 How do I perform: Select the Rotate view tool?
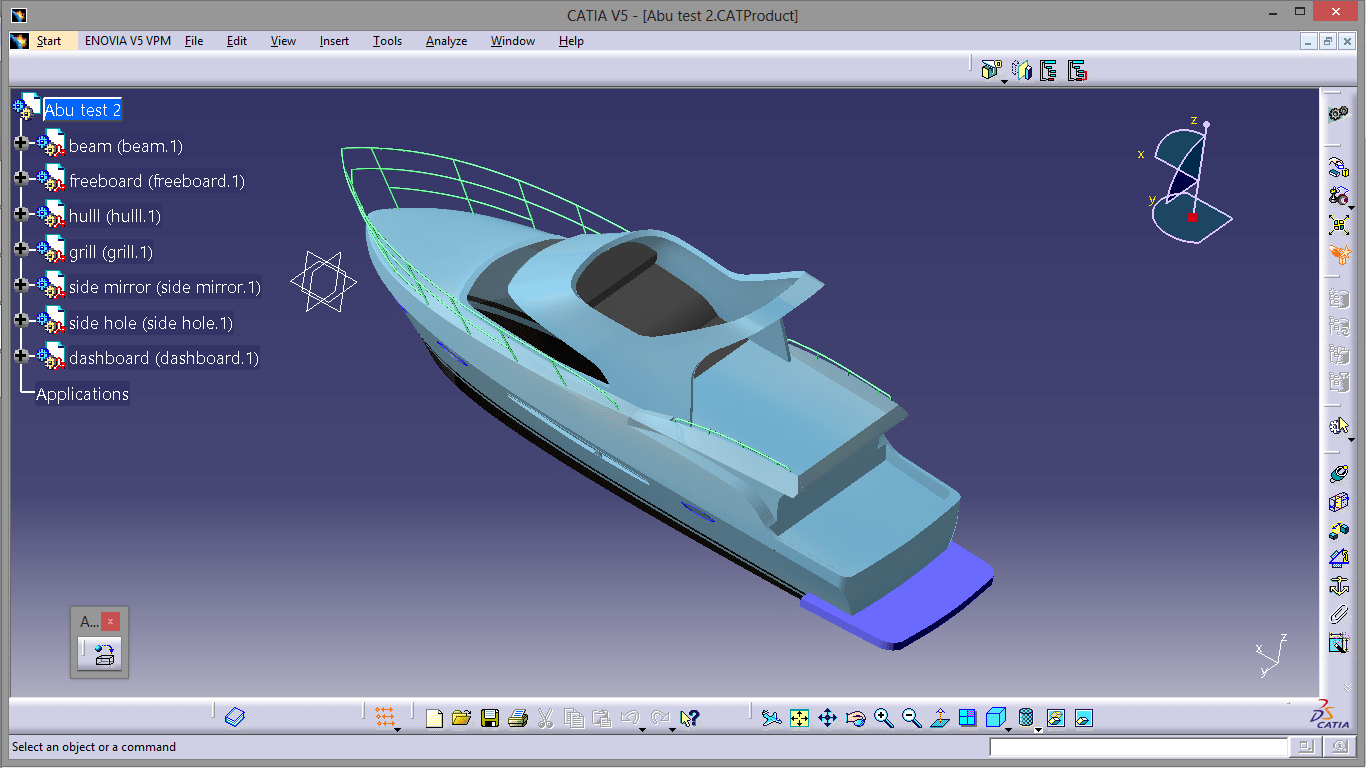855,717
